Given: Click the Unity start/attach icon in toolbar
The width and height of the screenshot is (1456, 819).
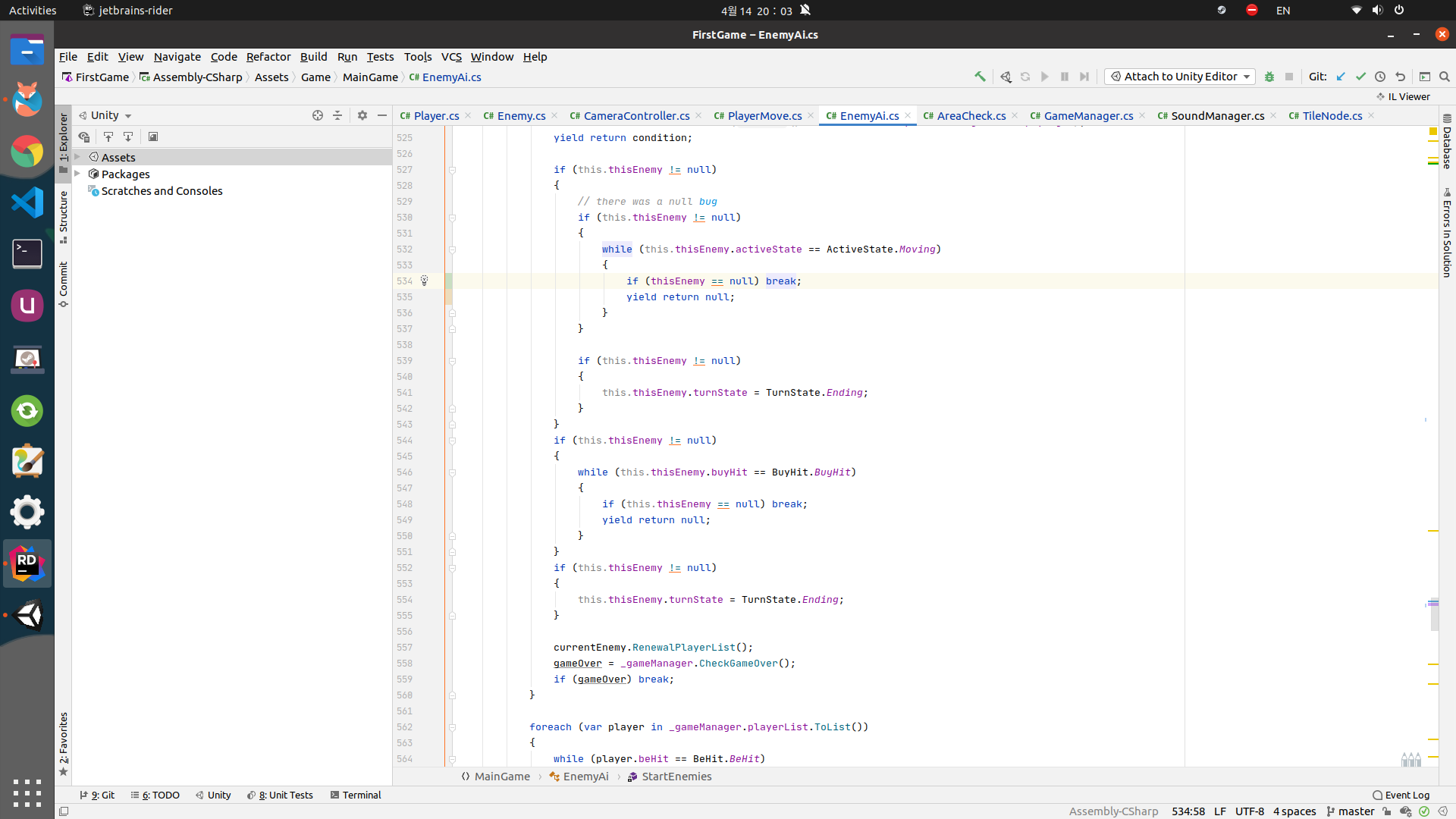Looking at the screenshot, I should click(x=1006, y=77).
